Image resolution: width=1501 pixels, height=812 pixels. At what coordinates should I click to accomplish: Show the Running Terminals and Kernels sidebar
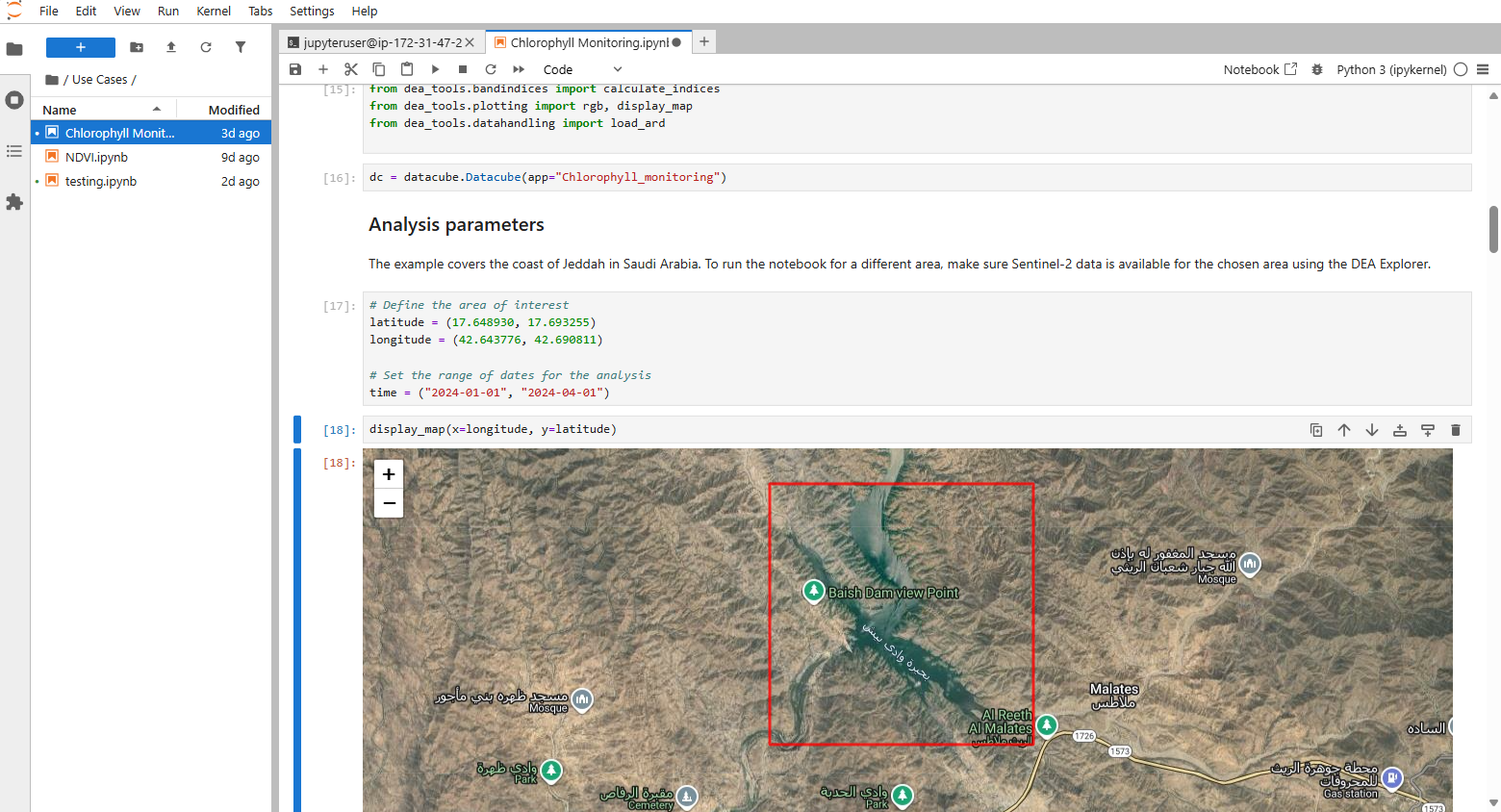click(14, 100)
